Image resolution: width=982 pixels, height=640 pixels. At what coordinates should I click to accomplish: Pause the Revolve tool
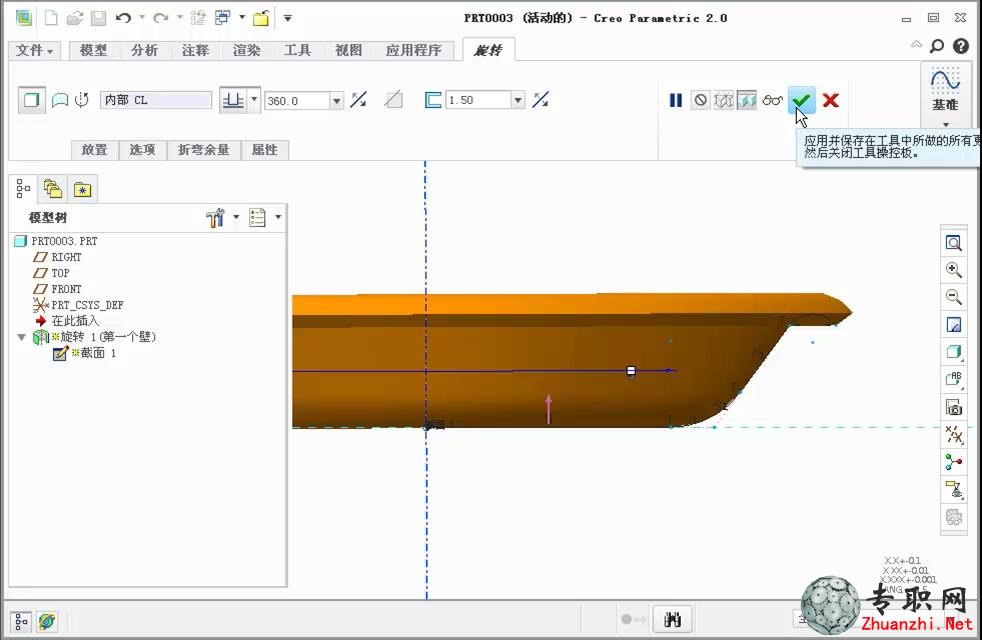(x=676, y=100)
